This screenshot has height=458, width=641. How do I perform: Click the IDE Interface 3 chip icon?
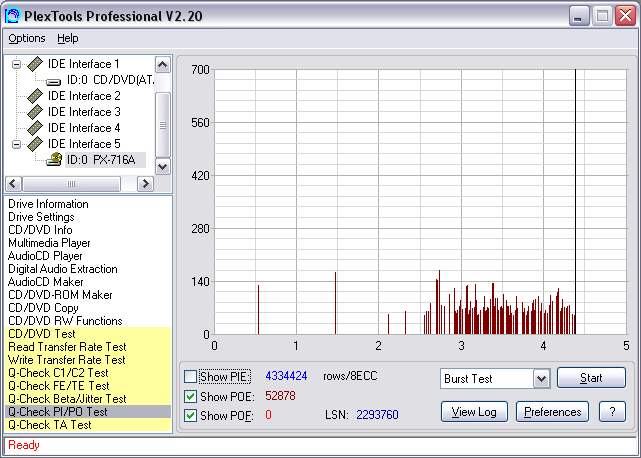click(35, 112)
